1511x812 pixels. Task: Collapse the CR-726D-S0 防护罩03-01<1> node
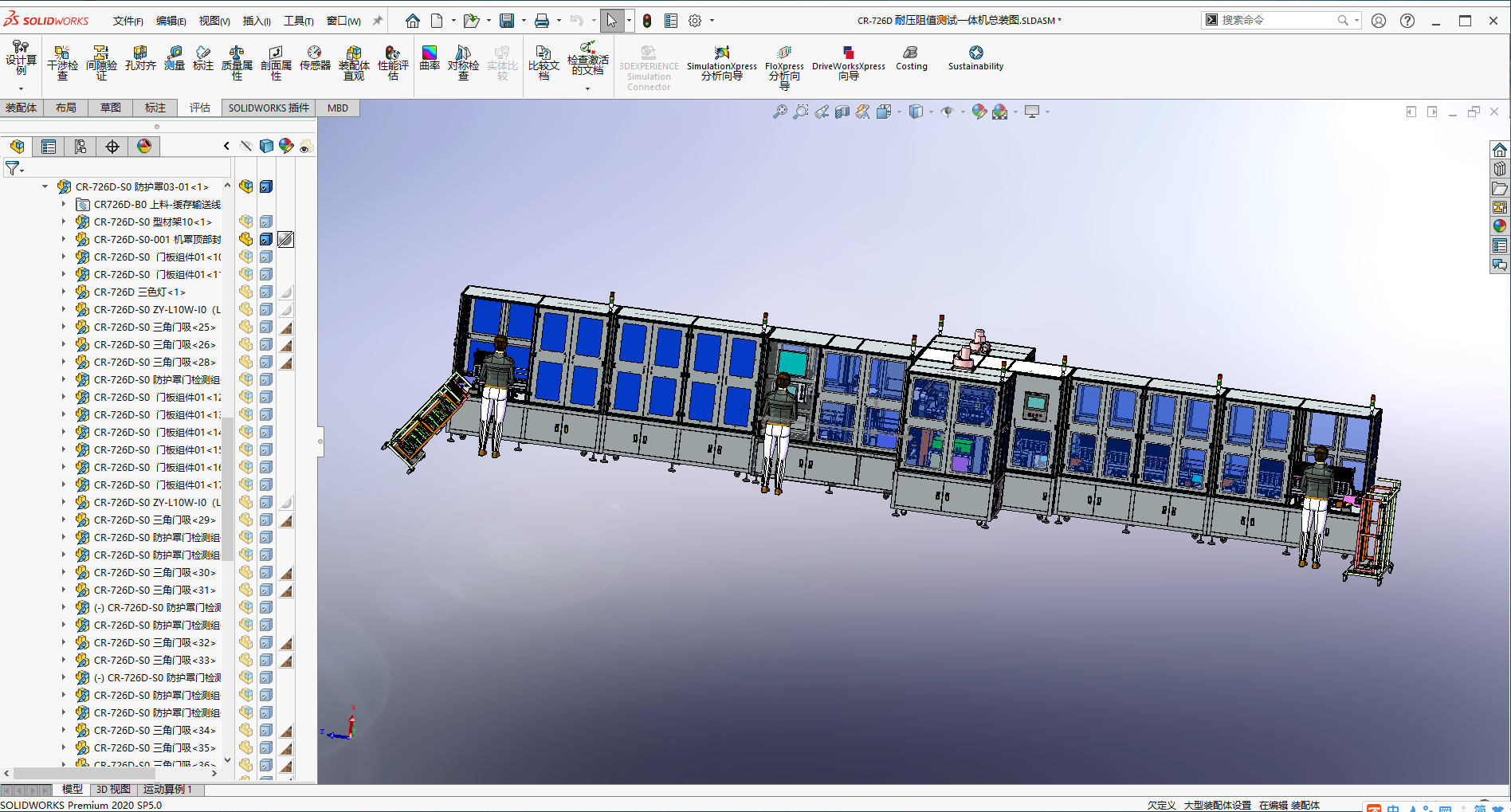(x=45, y=186)
